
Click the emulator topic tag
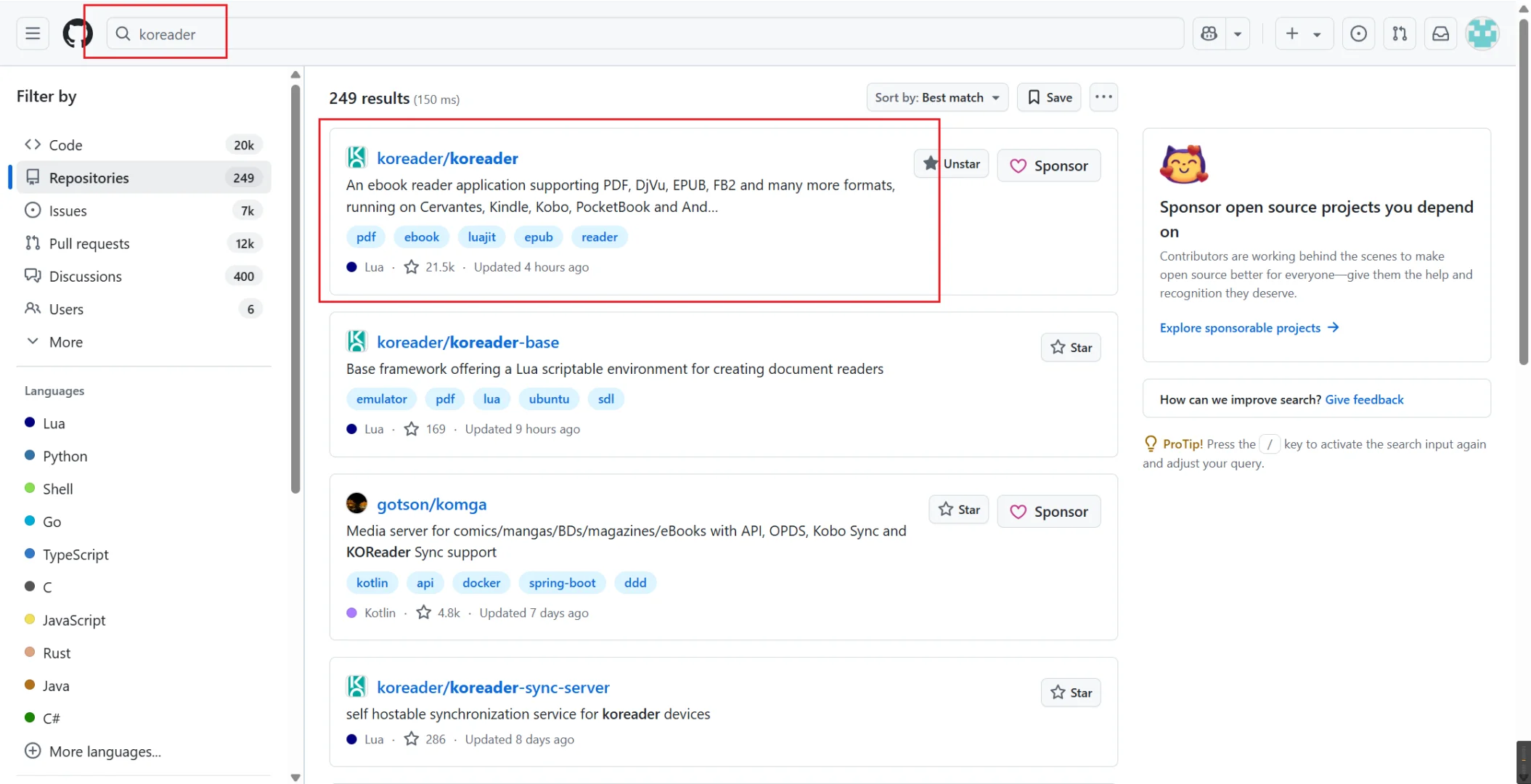[x=382, y=399]
